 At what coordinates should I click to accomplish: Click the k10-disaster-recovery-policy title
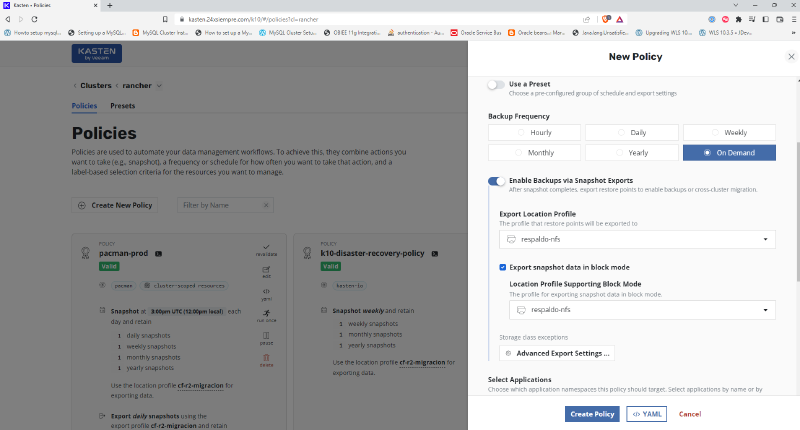372,254
